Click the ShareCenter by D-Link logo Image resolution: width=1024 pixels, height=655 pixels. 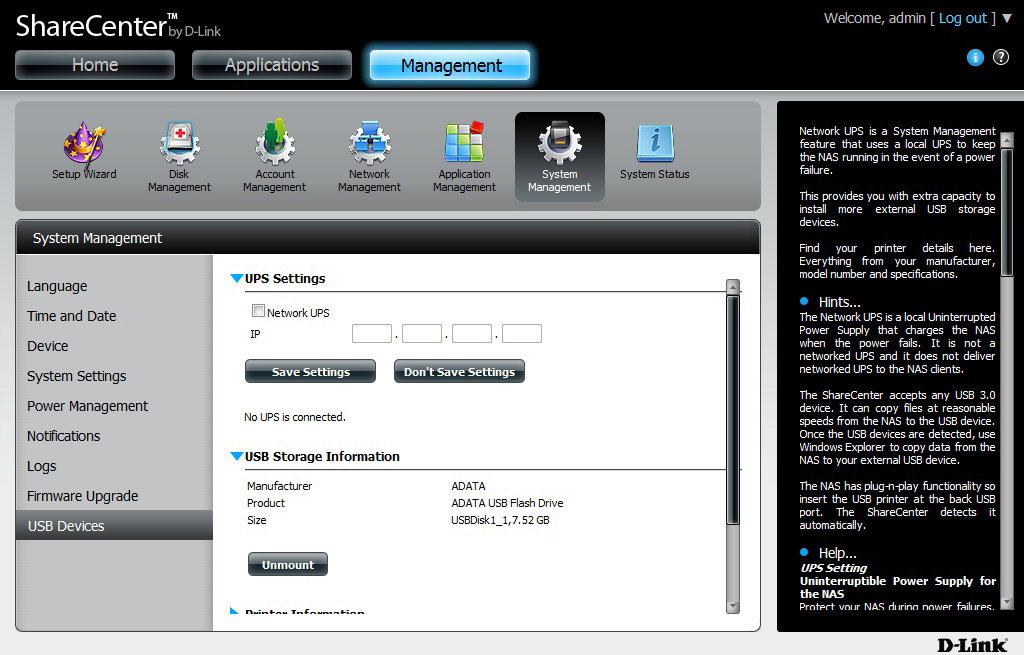(x=118, y=26)
